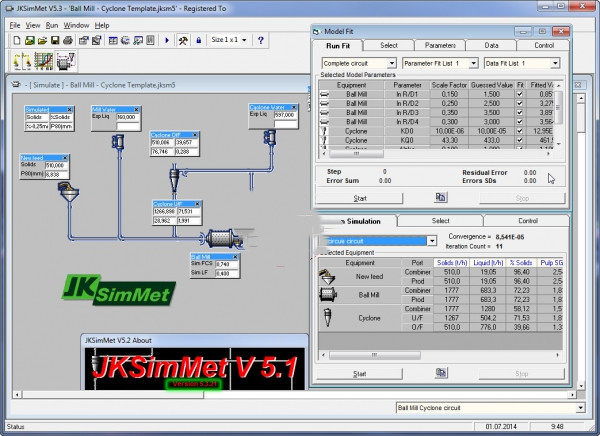Click the flowsheet horizontal scrollbar thumb
The width and height of the screenshot is (600, 436).
pyautogui.click(x=113, y=394)
